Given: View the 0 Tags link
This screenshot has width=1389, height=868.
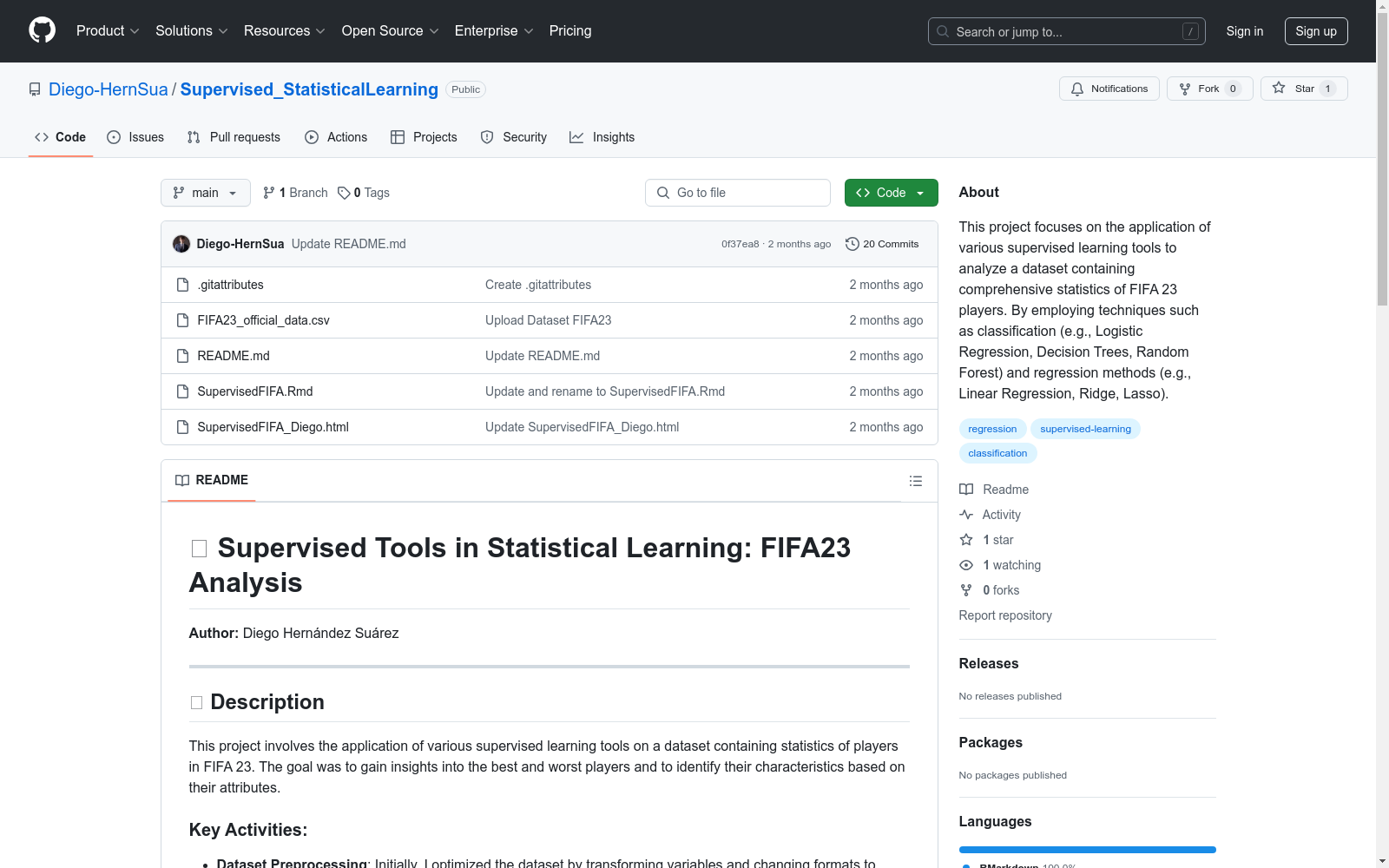Looking at the screenshot, I should [x=364, y=193].
